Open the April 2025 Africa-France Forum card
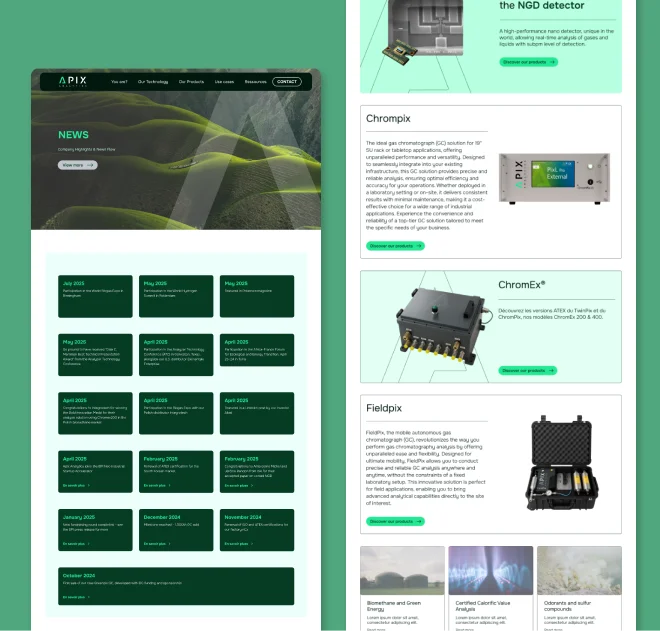This screenshot has width=660, height=631. tap(257, 350)
